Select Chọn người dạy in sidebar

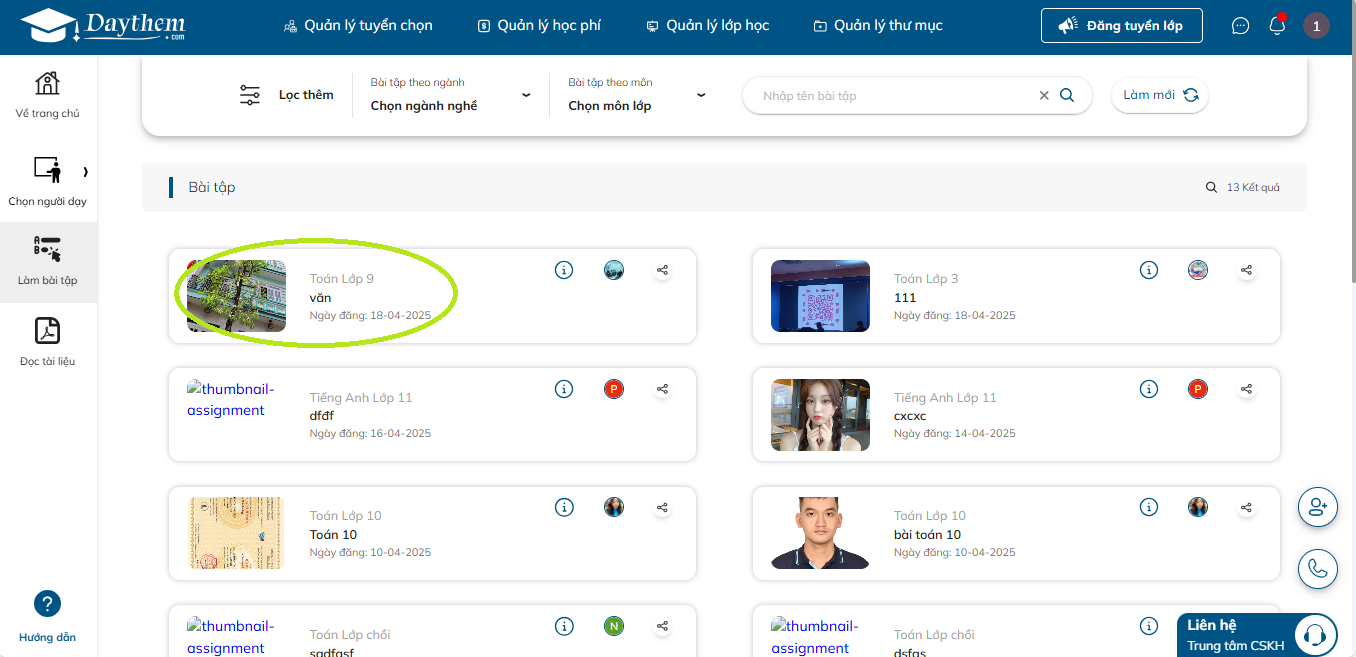click(47, 181)
